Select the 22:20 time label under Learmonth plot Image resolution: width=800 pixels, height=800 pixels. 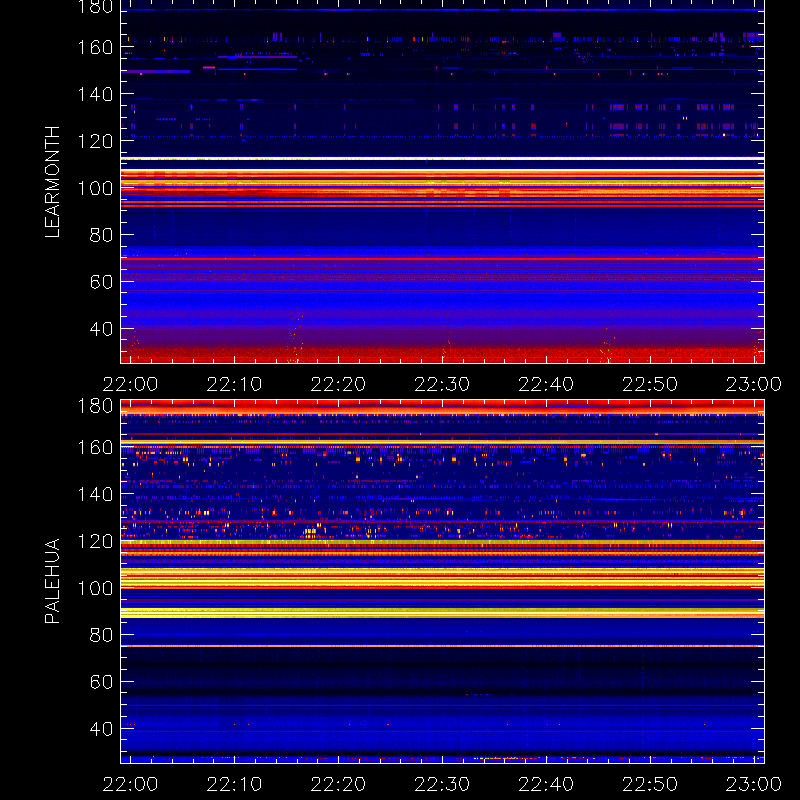338,384
